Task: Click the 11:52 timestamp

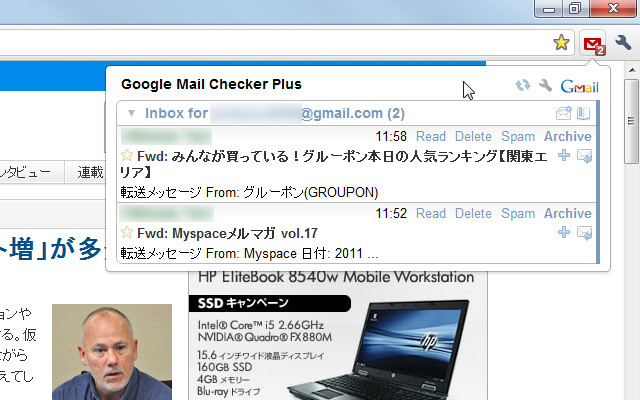Action: pos(391,213)
